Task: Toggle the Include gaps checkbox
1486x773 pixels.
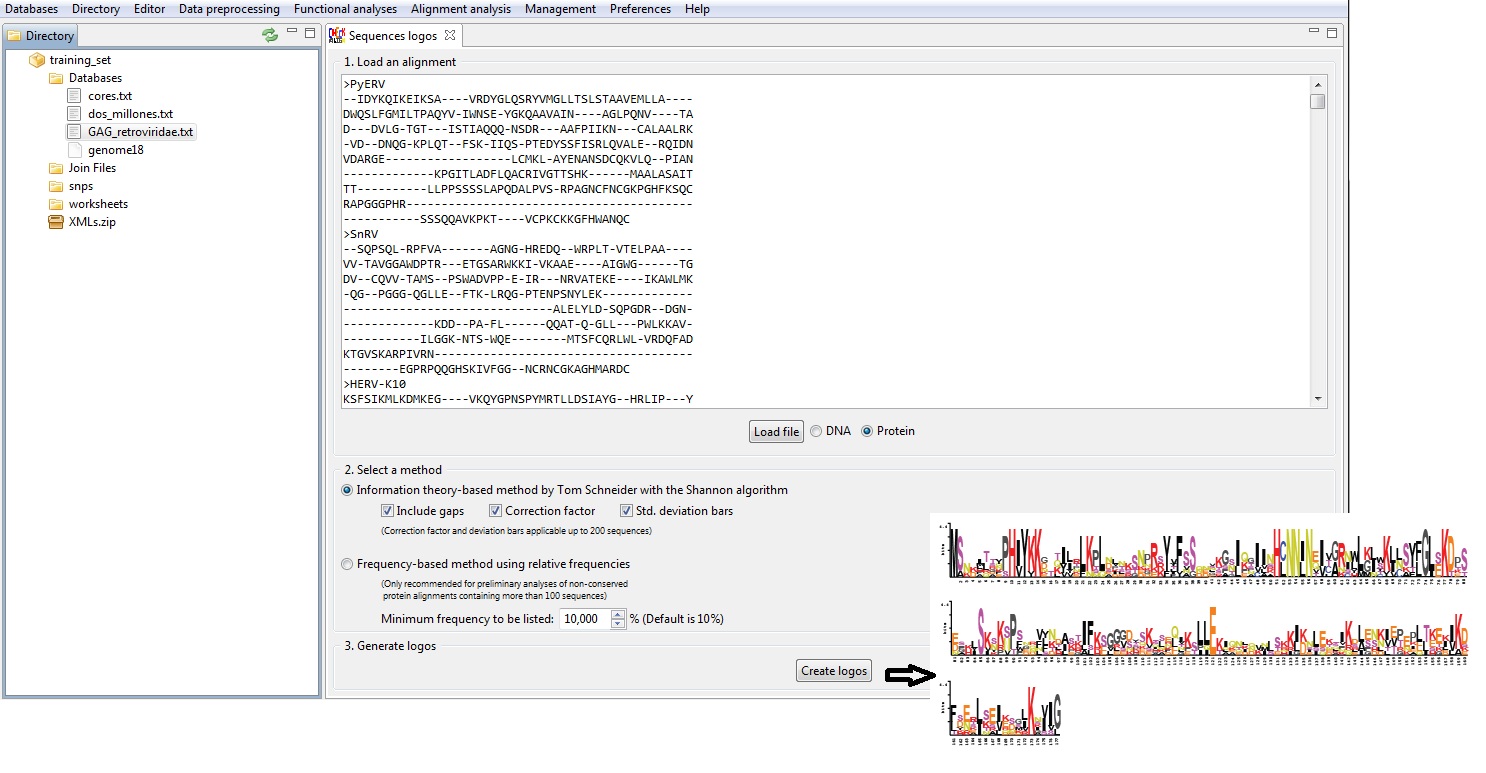Action: (388, 511)
